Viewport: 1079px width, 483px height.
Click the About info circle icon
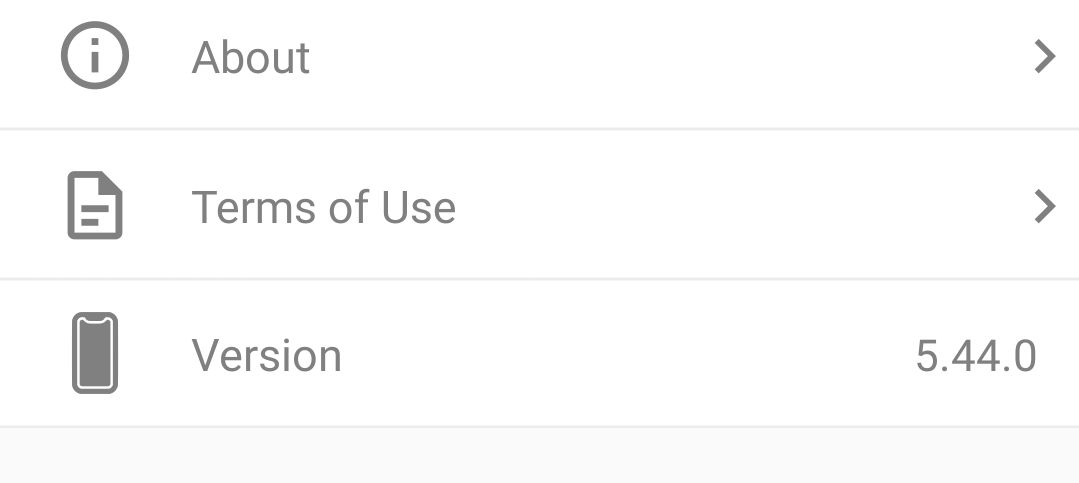click(95, 57)
